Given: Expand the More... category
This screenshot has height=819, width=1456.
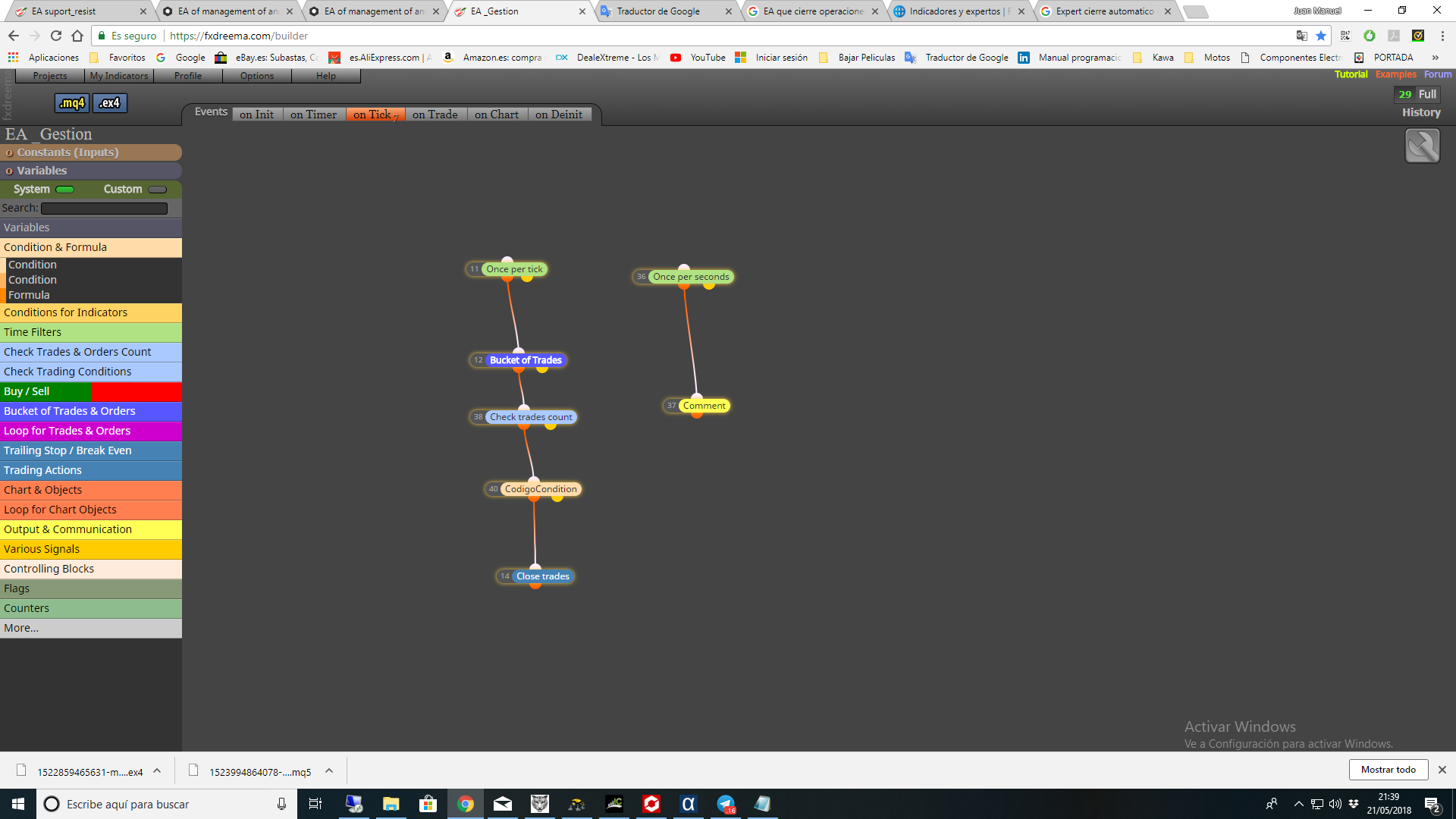Looking at the screenshot, I should 91,628.
